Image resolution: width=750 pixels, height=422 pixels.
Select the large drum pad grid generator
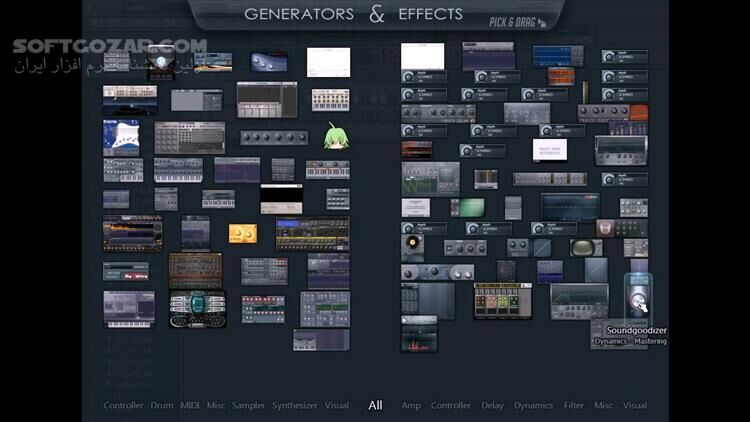189,137
